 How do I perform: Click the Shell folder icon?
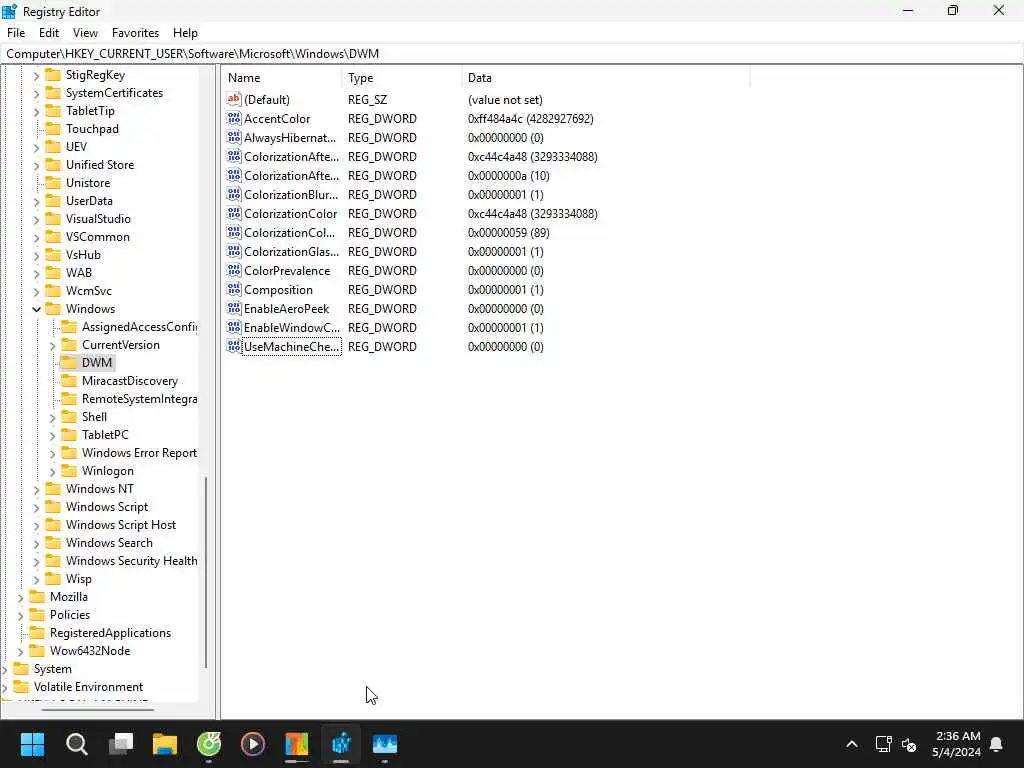pyautogui.click(x=69, y=417)
